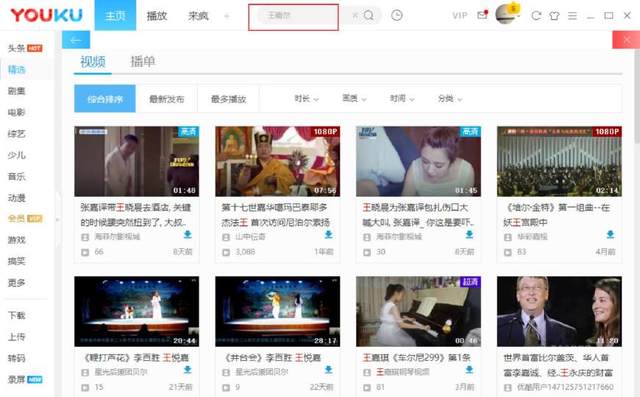The image size is (640, 397).
Task: Expand the 分类 category dropdown
Action: tap(450, 99)
